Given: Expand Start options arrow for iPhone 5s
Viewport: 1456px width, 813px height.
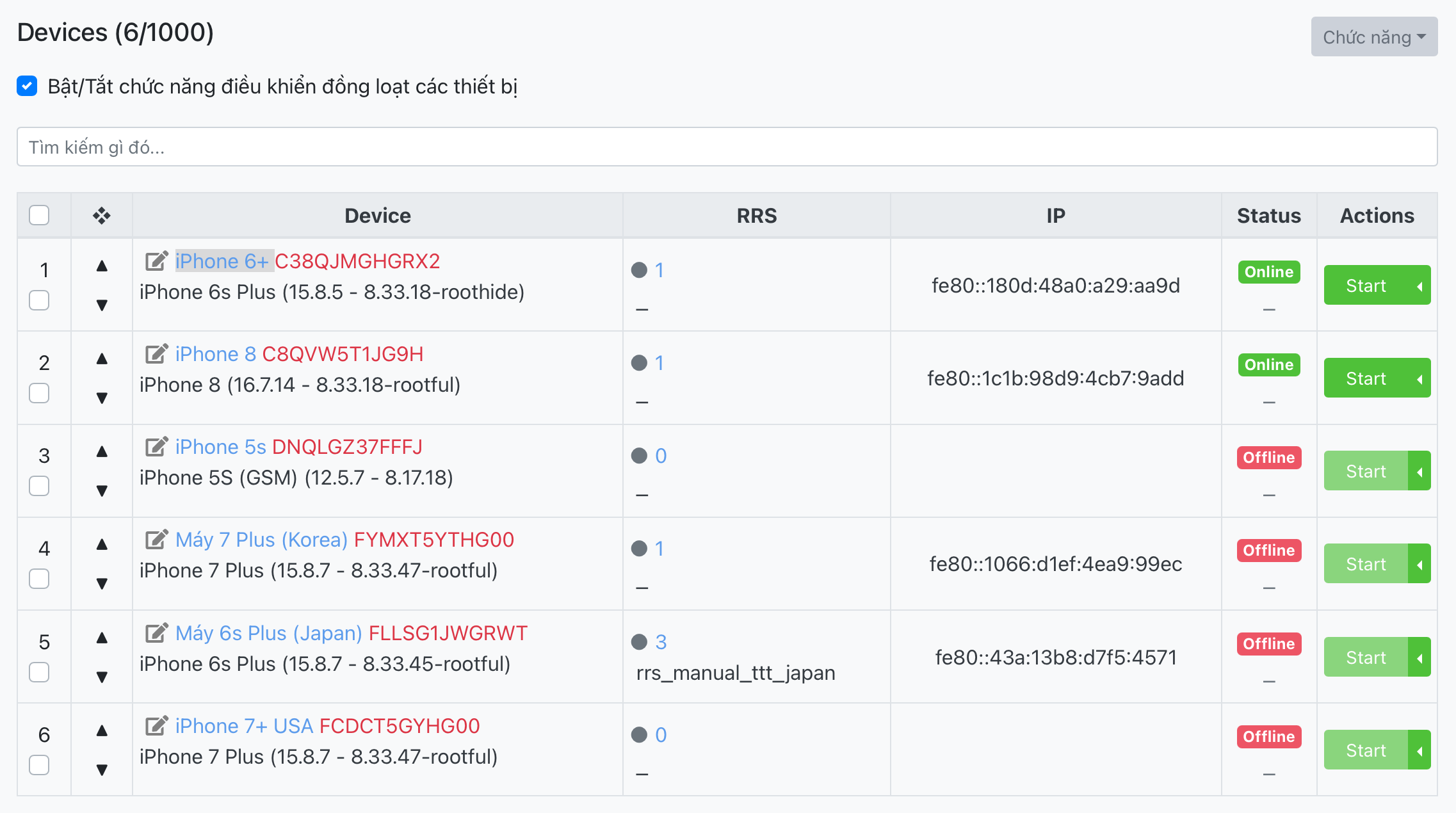Looking at the screenshot, I should click(x=1420, y=471).
